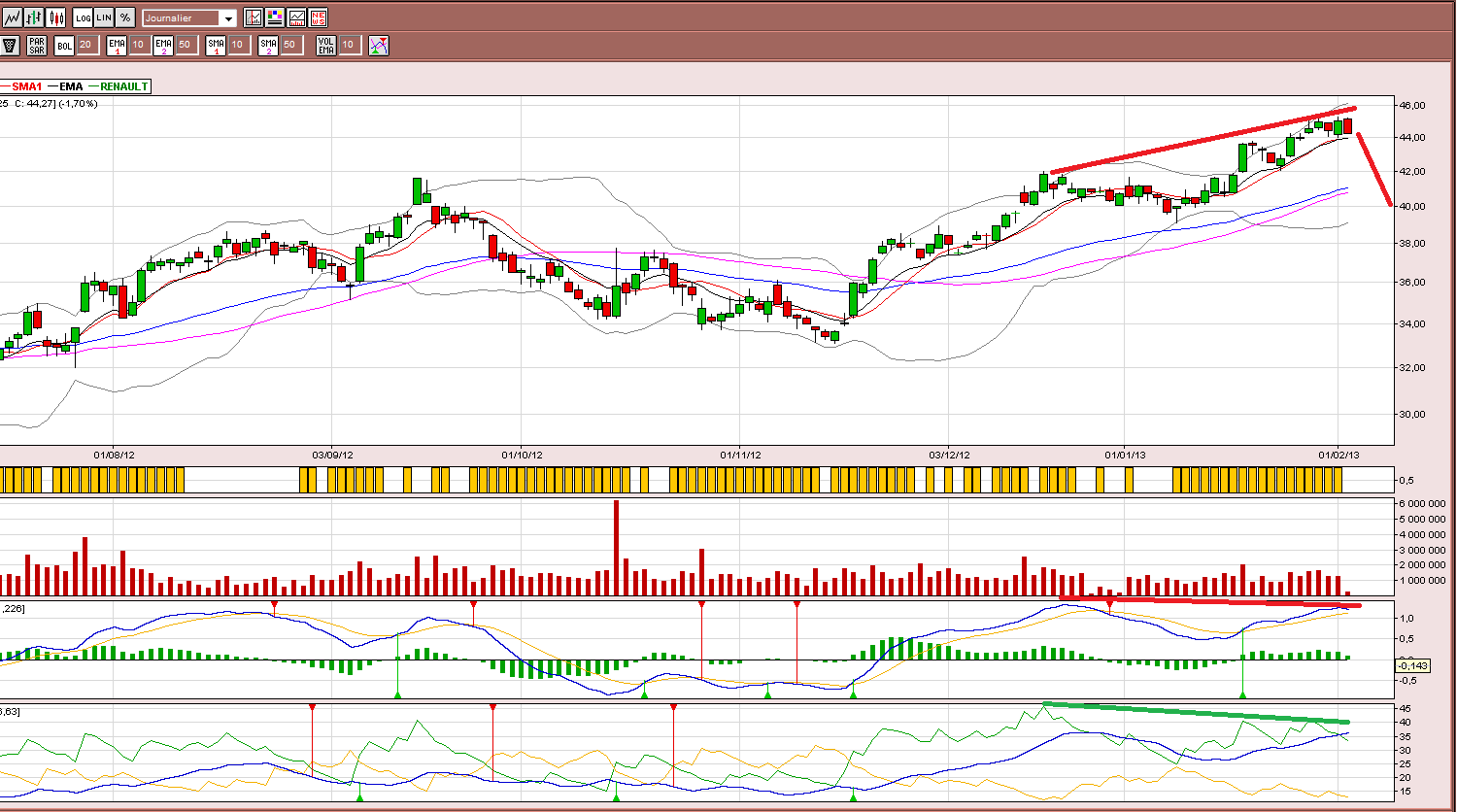Click the 40,00 price axis label
The width and height of the screenshot is (1457, 812).
[x=1411, y=206]
